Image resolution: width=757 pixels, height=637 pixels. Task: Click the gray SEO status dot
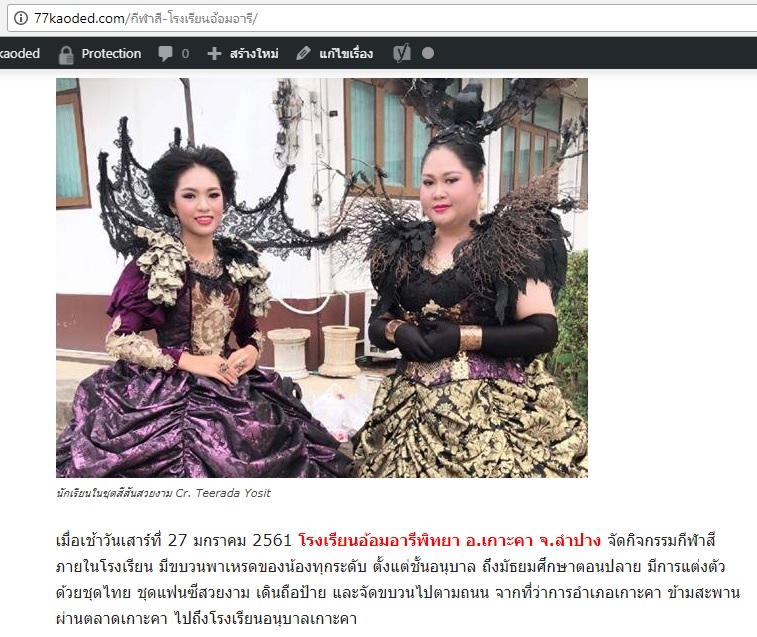point(428,53)
